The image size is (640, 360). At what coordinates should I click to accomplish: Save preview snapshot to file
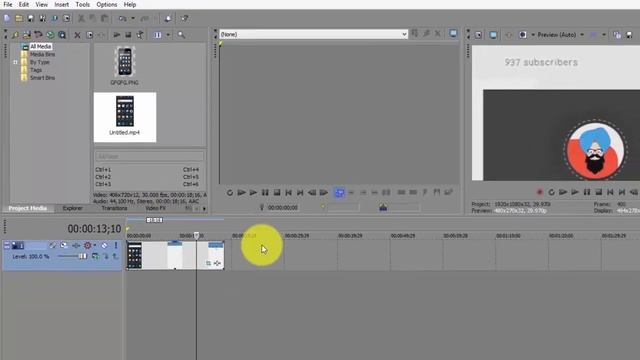[x=629, y=35]
